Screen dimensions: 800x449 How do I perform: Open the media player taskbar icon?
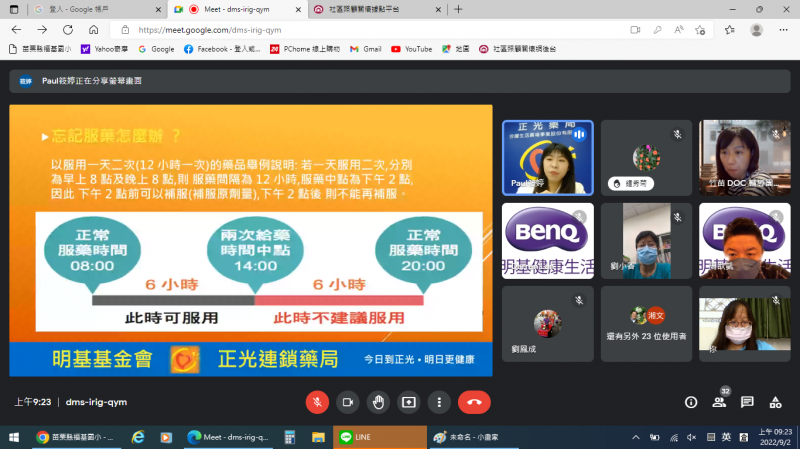click(x=166, y=437)
